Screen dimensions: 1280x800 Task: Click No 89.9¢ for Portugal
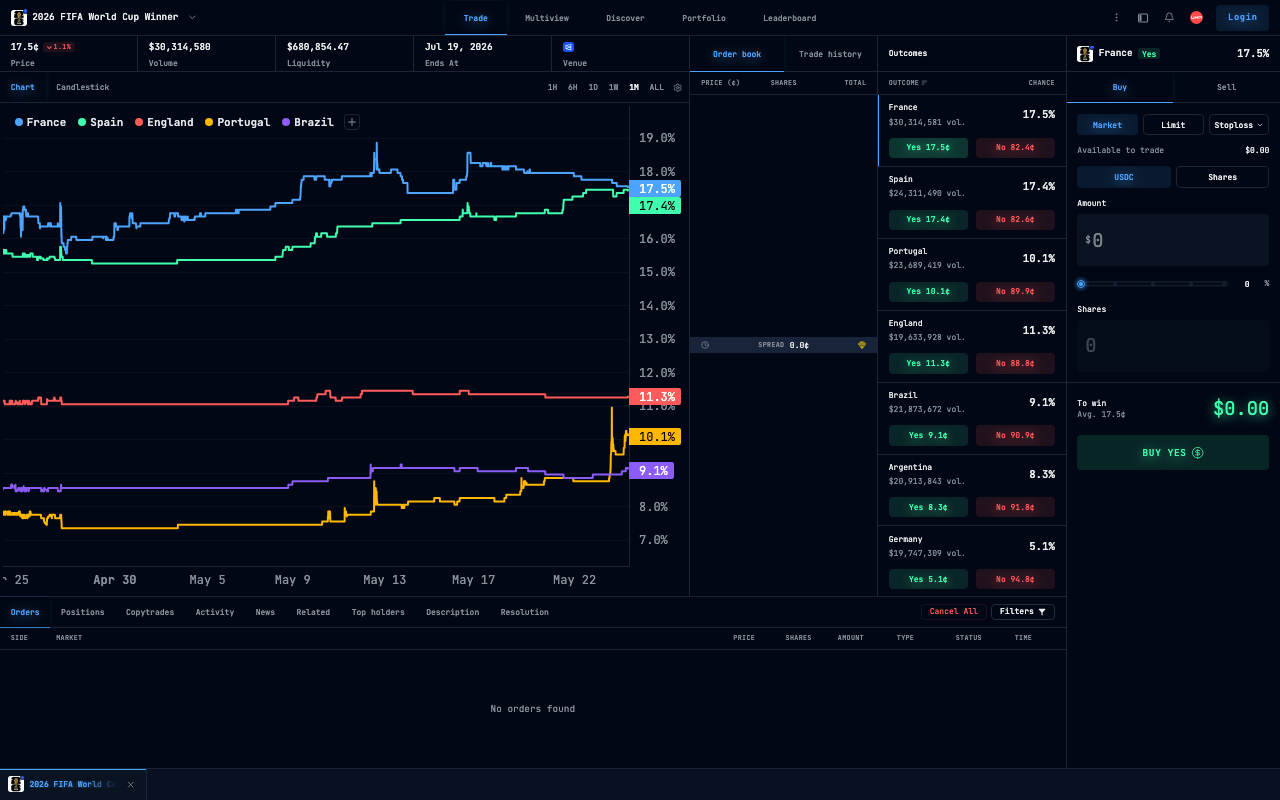[x=1015, y=292]
